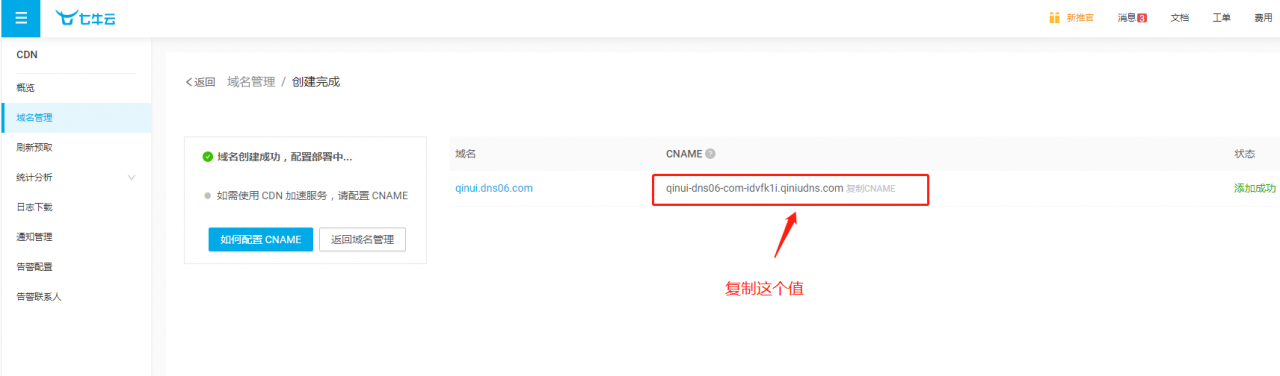Expand the 统计分析 sidebar chevron
This screenshot has height=376, width=1280.
pyautogui.click(x=132, y=178)
